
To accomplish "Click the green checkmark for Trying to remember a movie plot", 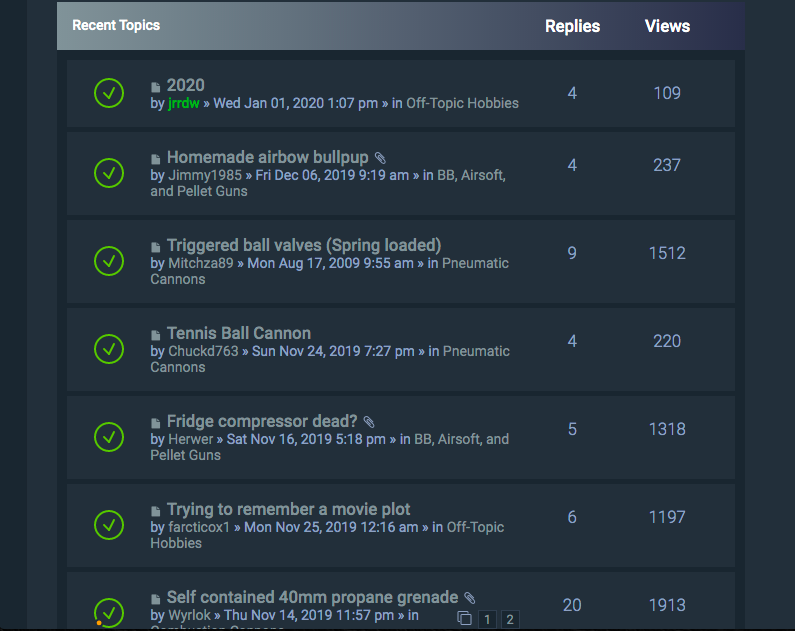I will (x=109, y=525).
